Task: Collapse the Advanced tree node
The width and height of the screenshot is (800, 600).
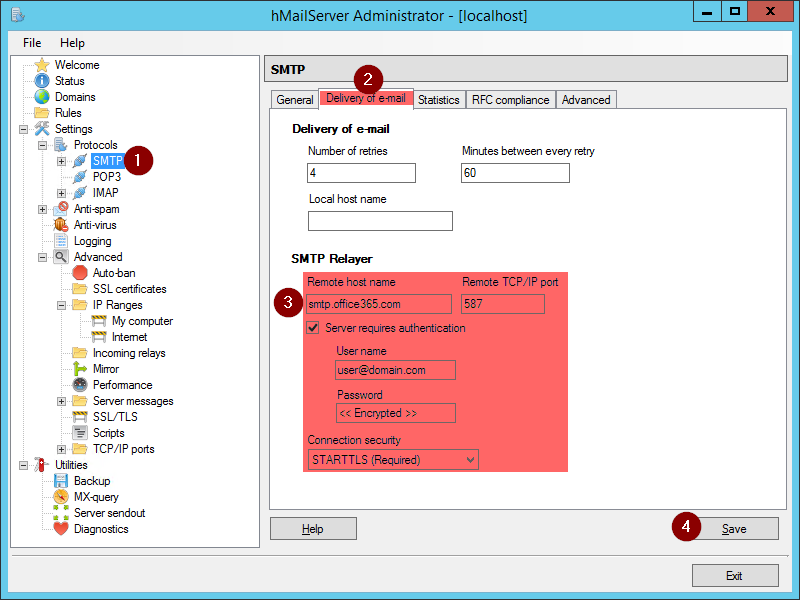Action: pos(42,257)
